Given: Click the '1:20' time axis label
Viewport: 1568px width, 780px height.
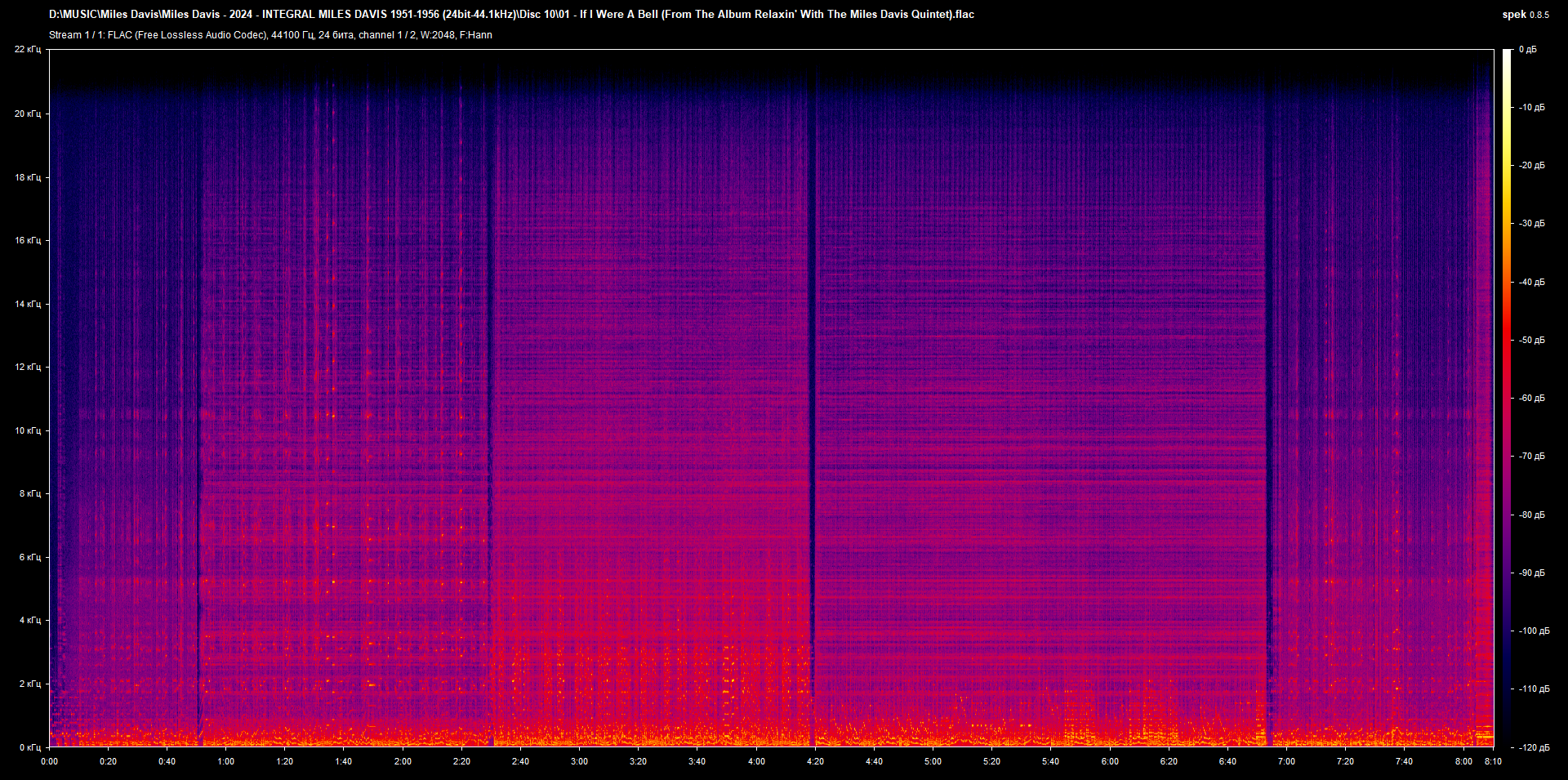Looking at the screenshot, I should [x=284, y=761].
